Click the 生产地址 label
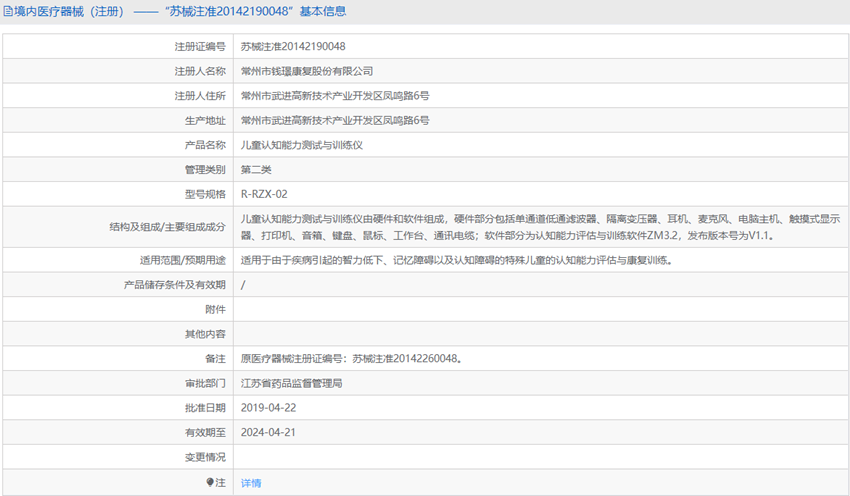850x496 pixels. (x=205, y=120)
